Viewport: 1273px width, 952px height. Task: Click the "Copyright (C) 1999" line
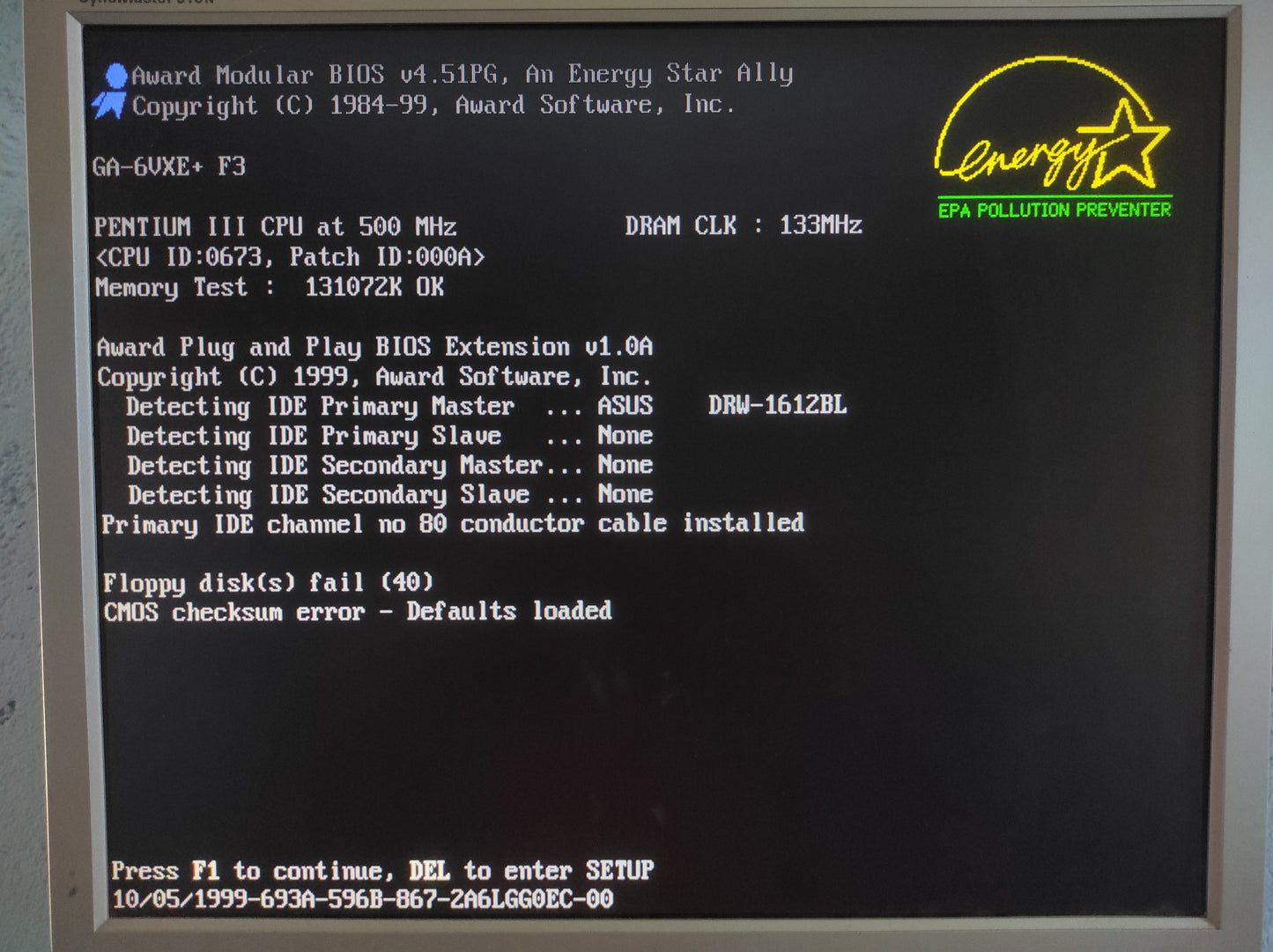pyautogui.click(x=374, y=377)
